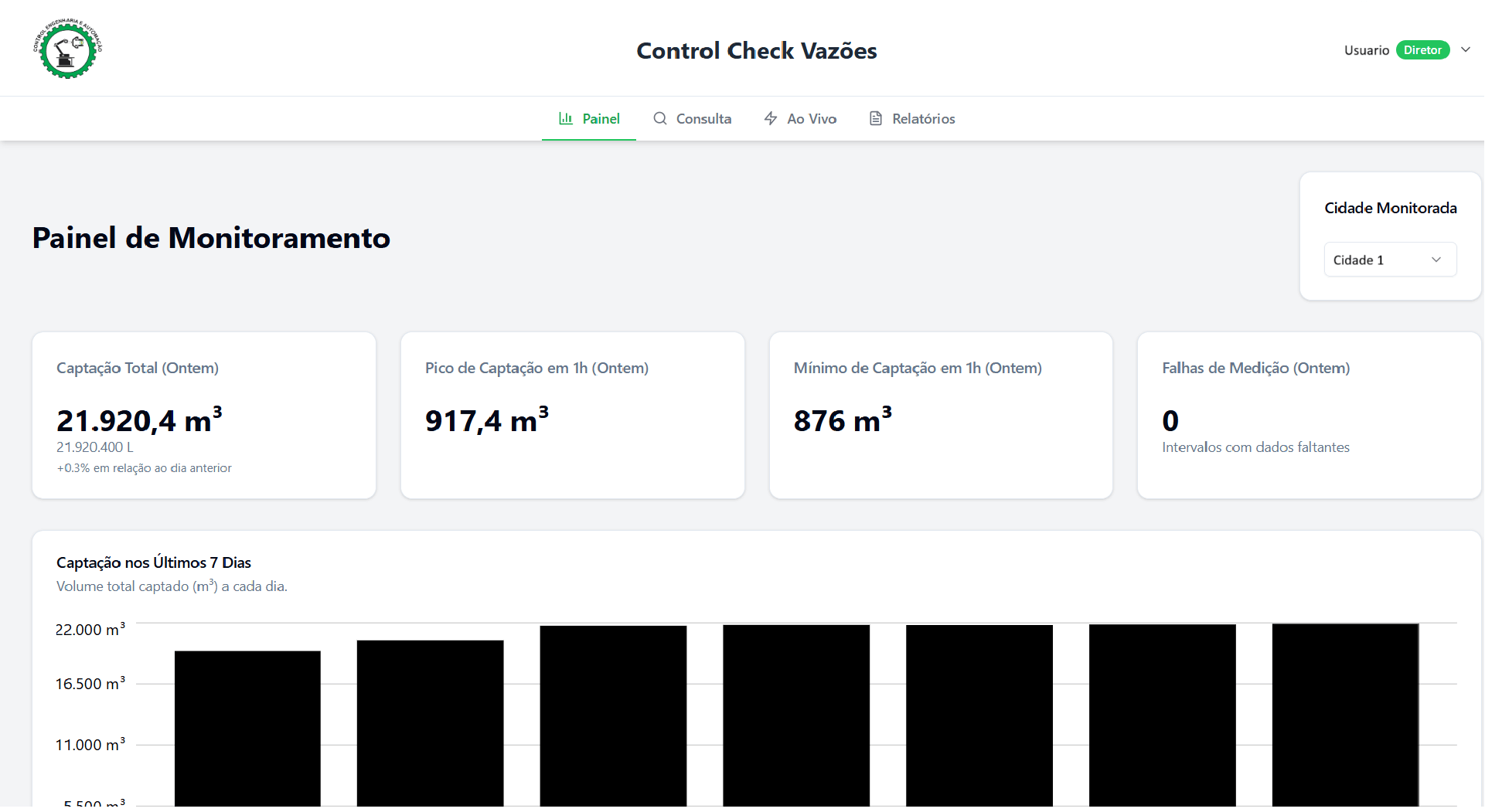Click the first bar in the chart
Screen dimensions: 1485x812
coord(247,729)
